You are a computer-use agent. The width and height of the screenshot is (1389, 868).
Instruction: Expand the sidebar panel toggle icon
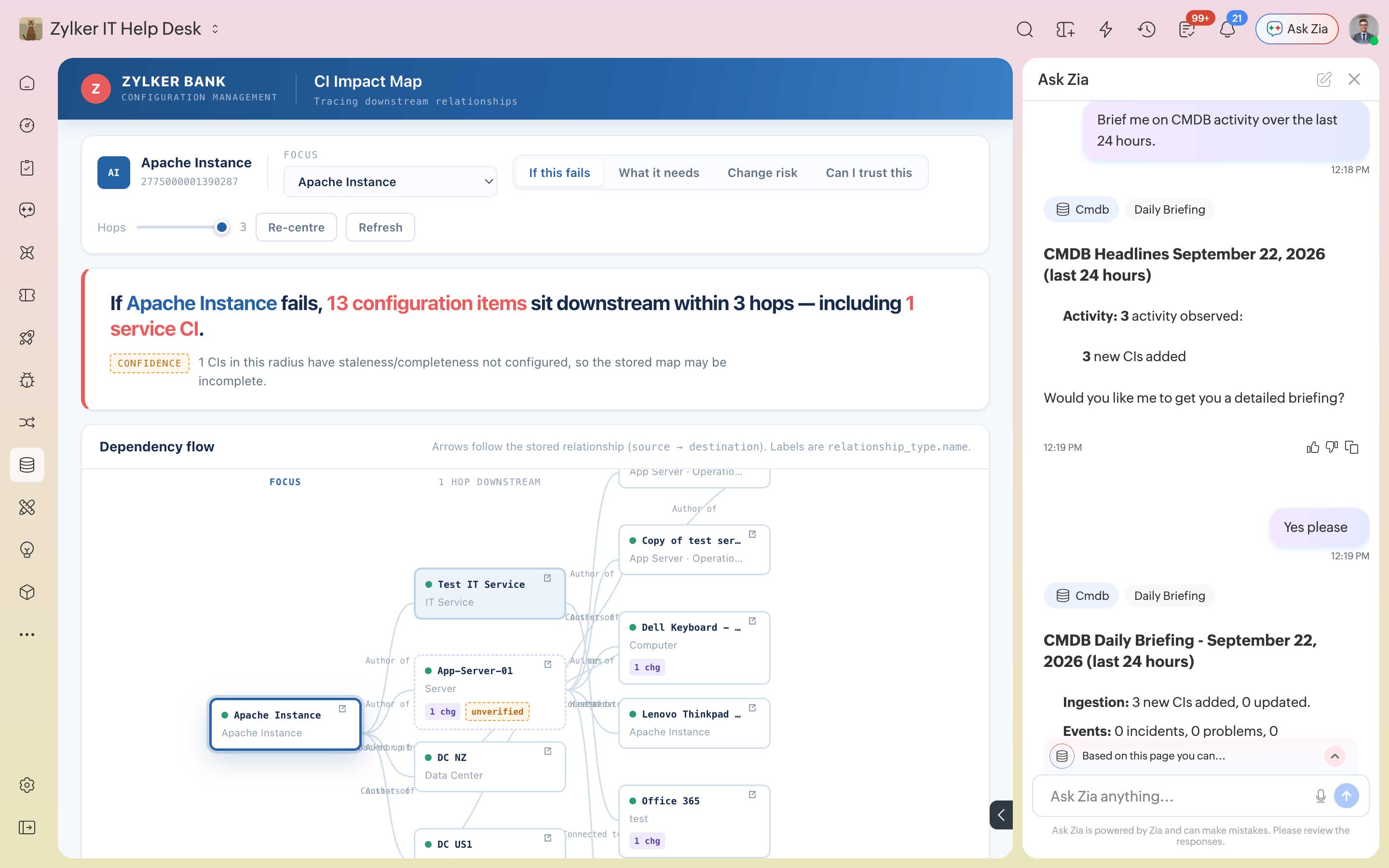(27, 827)
